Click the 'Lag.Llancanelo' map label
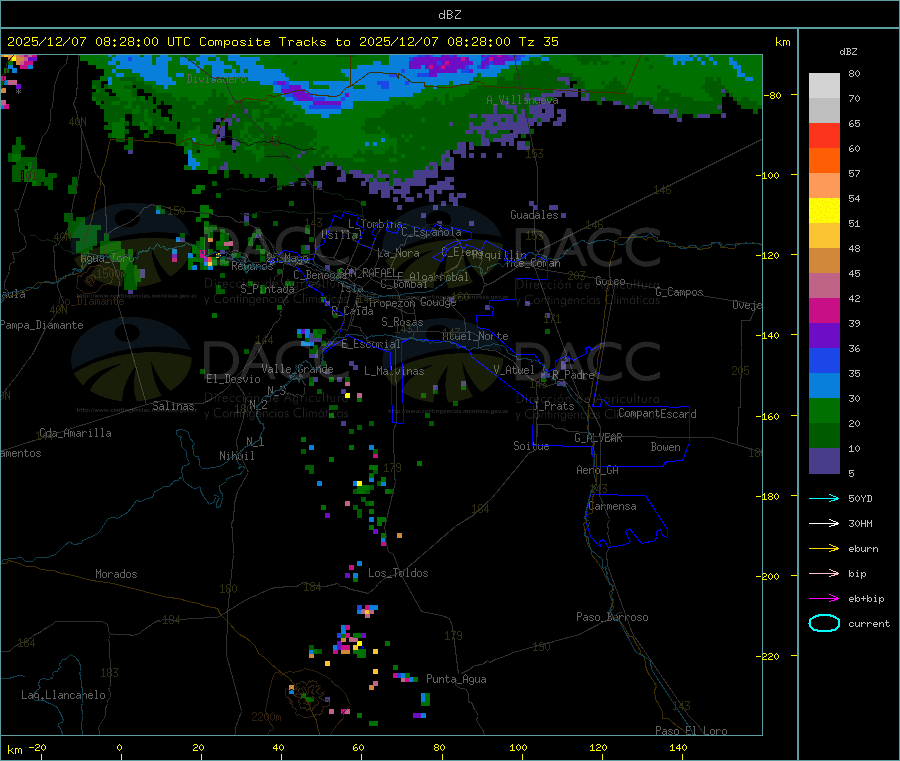Viewport: 900px width, 761px height. (x=64, y=695)
